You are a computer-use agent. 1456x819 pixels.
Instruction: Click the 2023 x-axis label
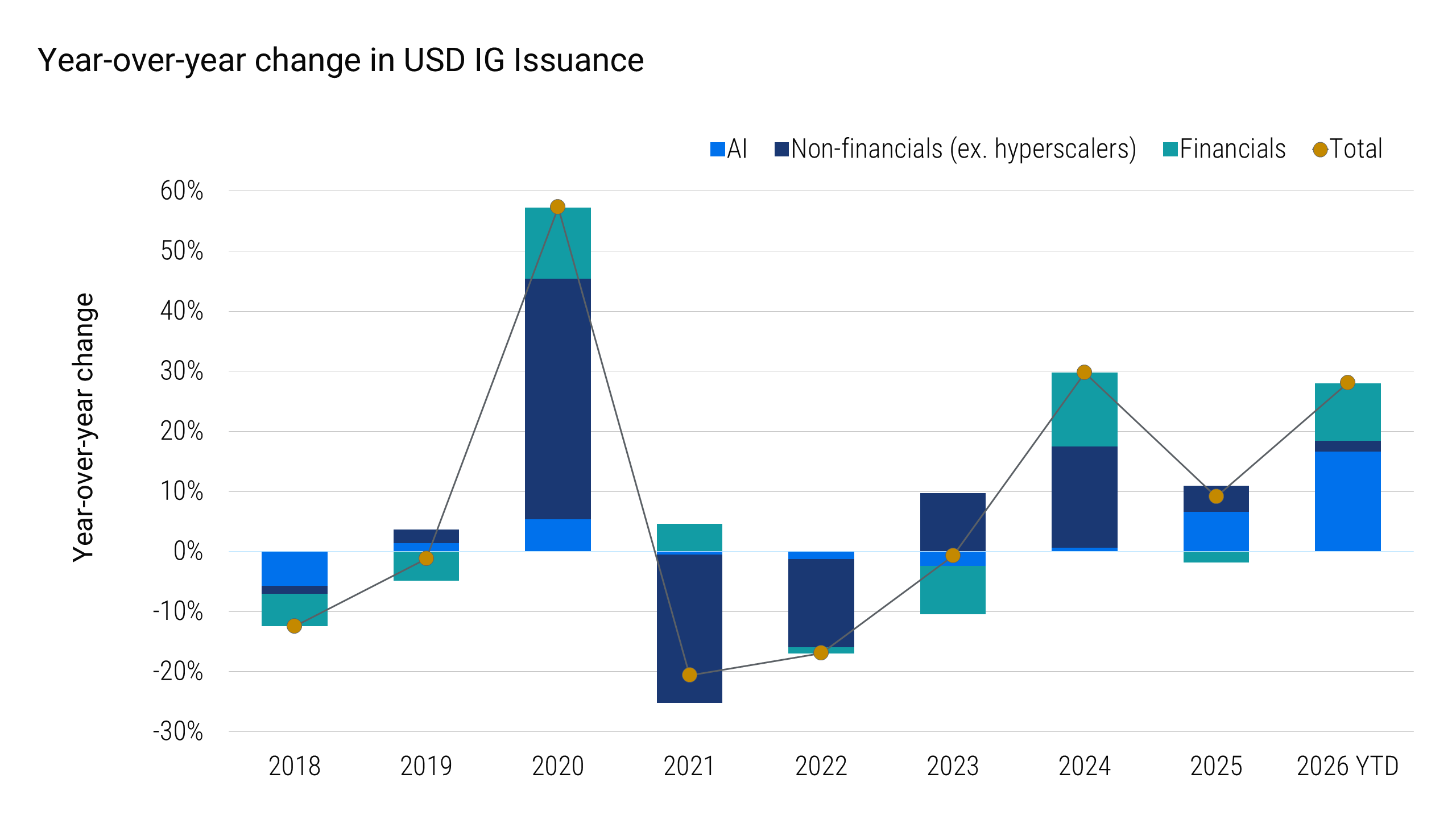[x=953, y=766]
